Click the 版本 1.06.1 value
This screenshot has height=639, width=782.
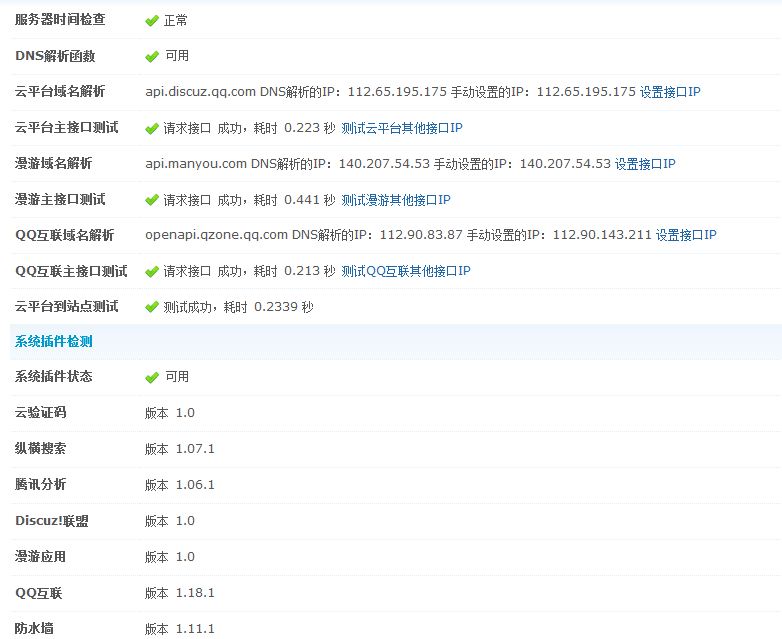180,485
